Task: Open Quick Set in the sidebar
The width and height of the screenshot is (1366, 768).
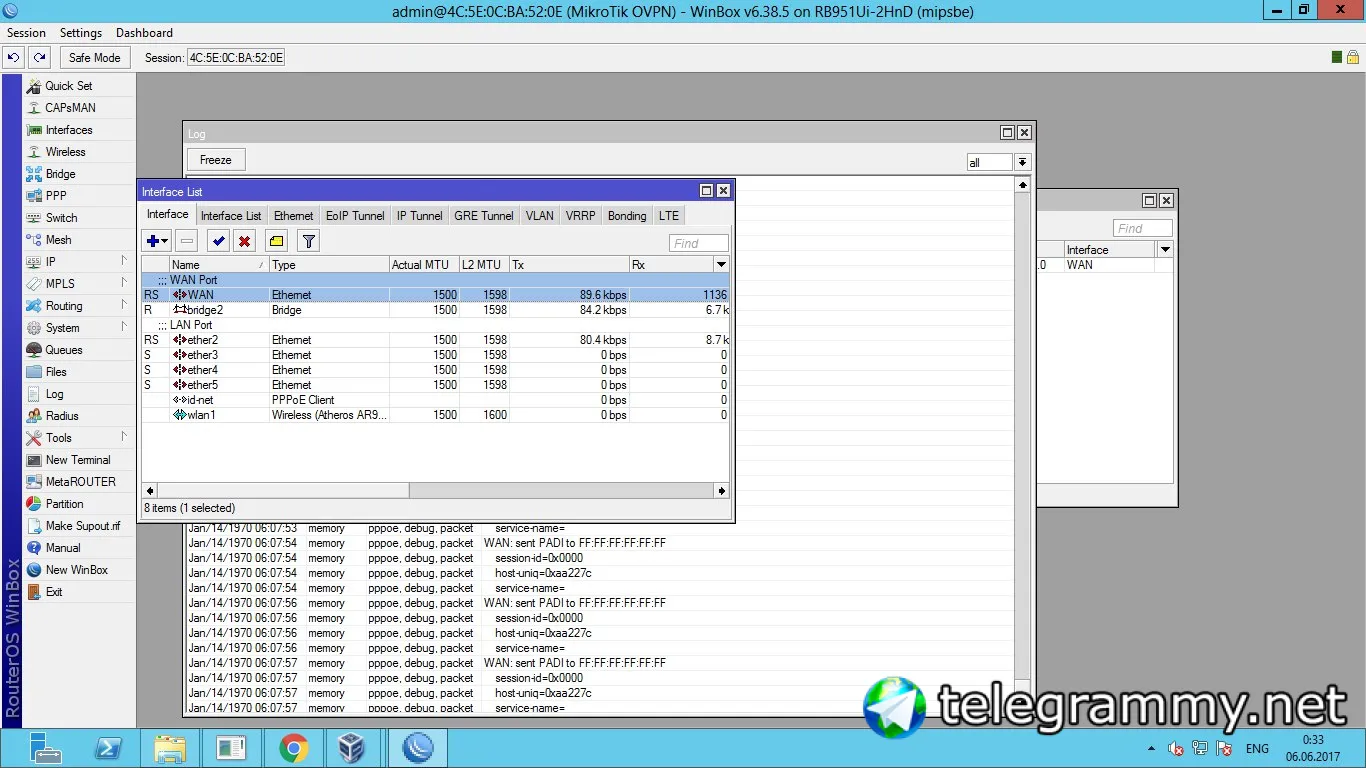Action: 68,86
